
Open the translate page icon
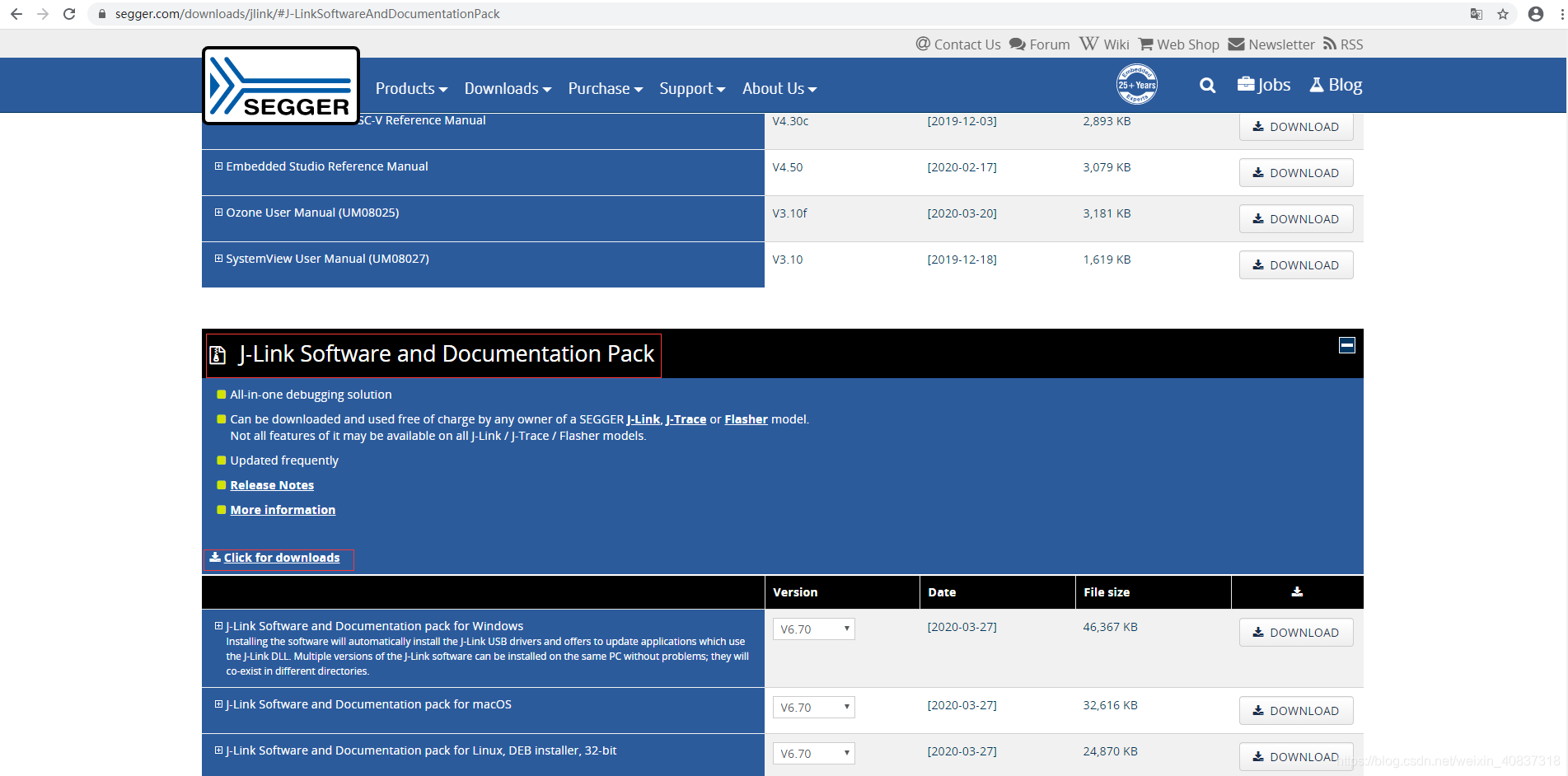pyautogui.click(x=1477, y=14)
